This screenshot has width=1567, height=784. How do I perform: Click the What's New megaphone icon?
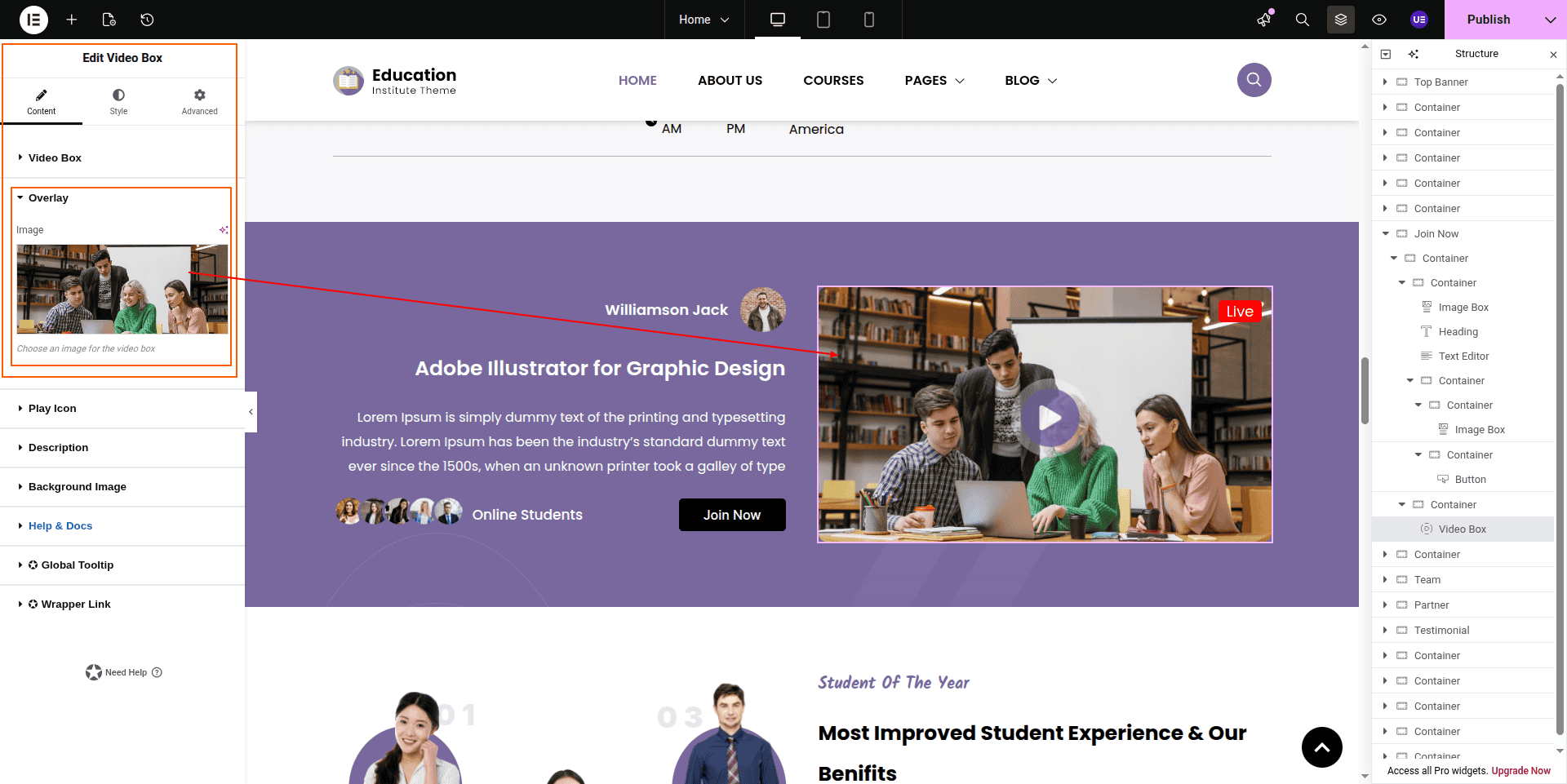point(1264,20)
